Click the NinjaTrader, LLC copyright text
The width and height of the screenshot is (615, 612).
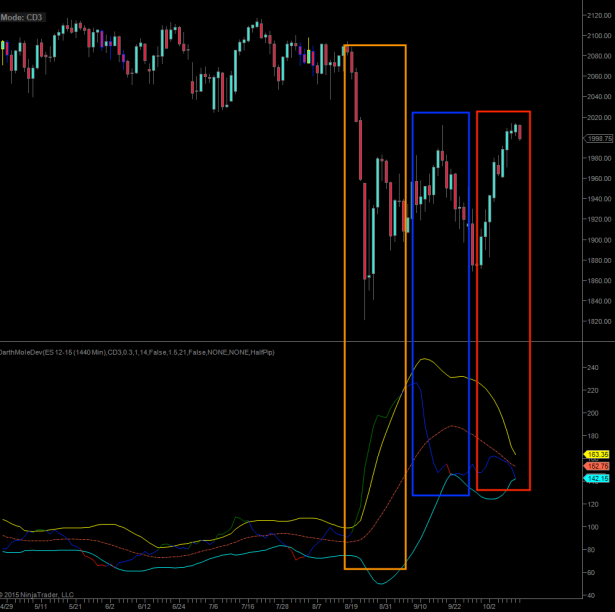(38, 594)
